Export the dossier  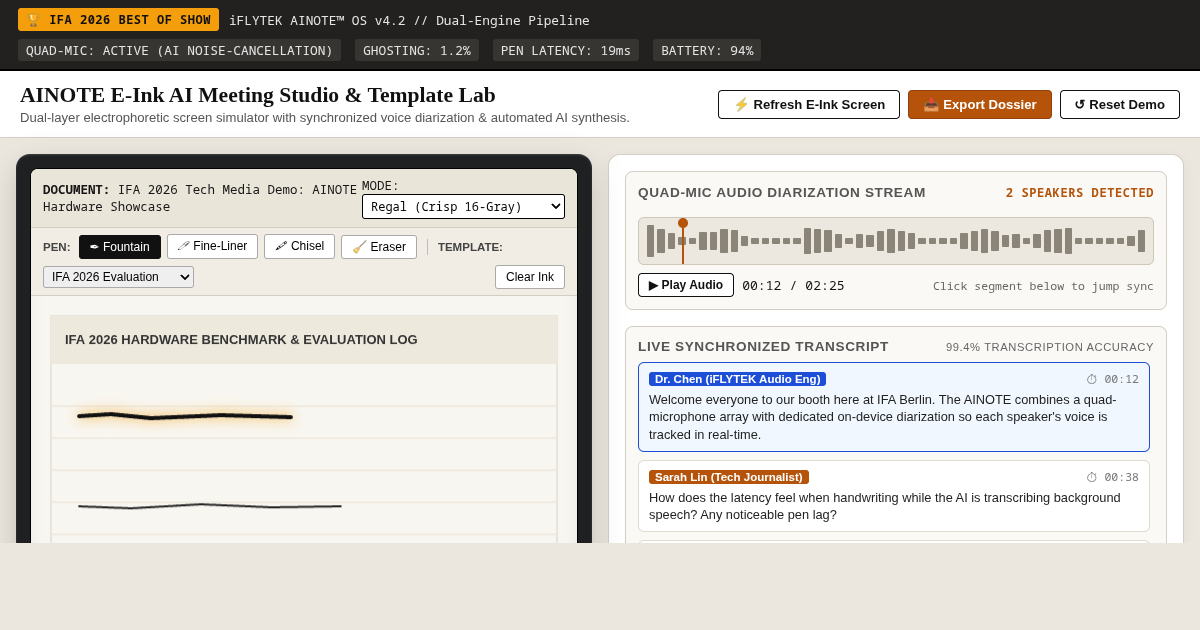pos(980,105)
